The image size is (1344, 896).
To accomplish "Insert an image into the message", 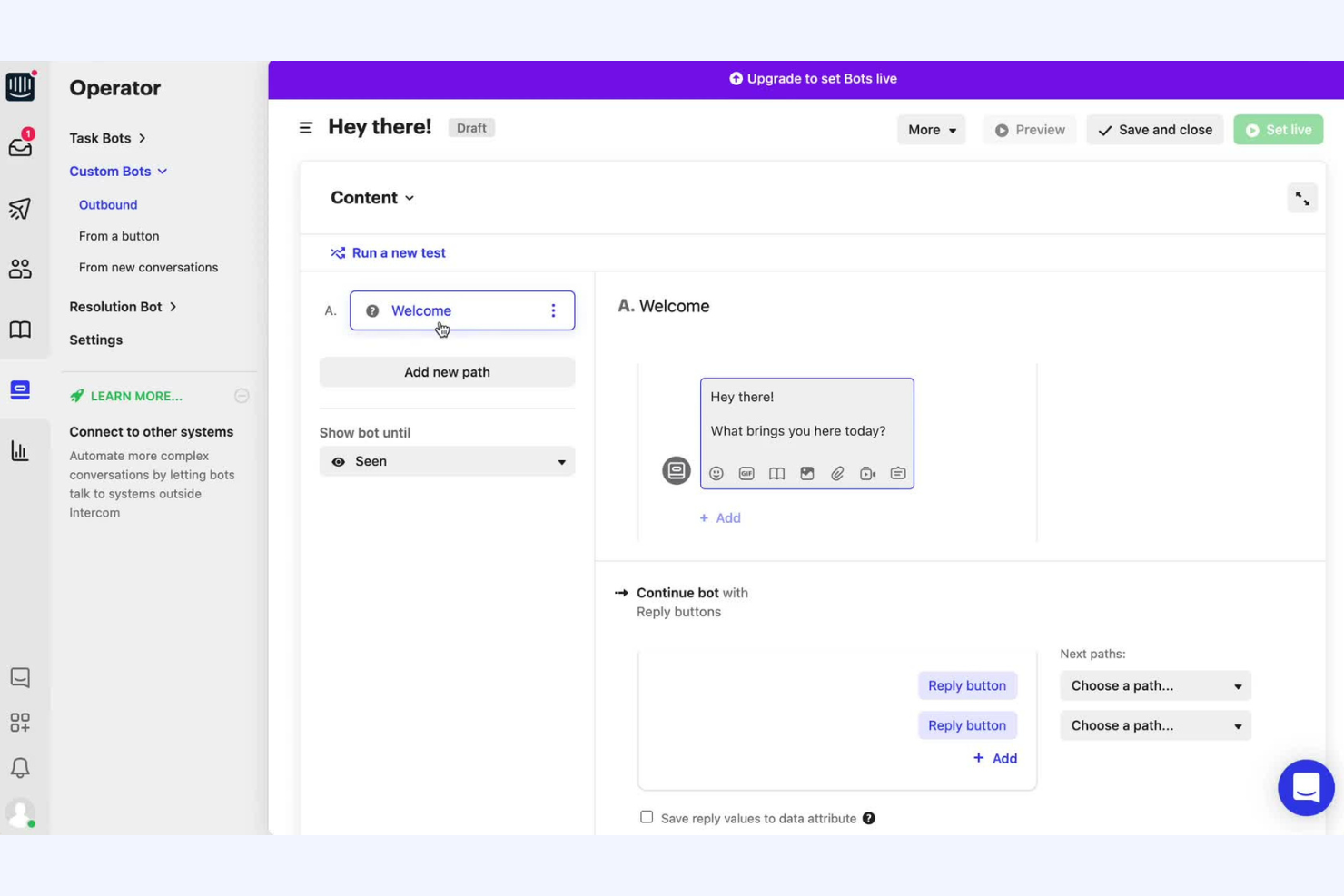I will coord(807,473).
